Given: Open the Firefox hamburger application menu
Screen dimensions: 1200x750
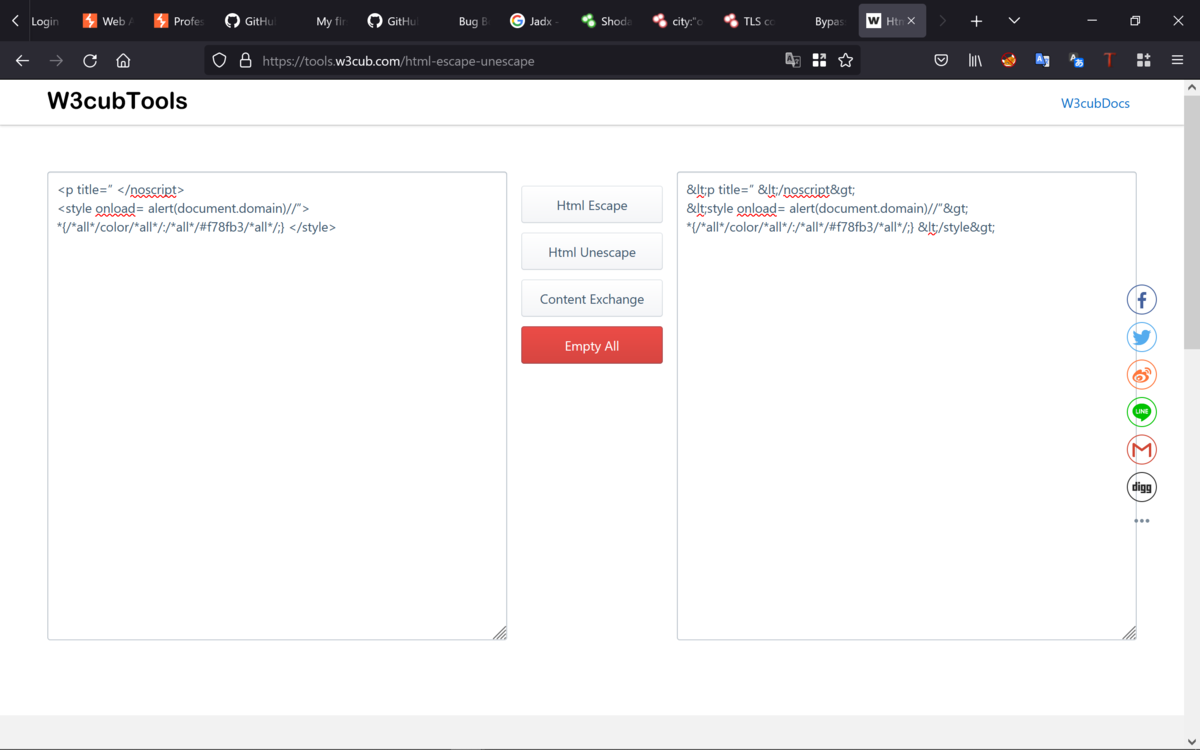Looking at the screenshot, I should 1177,61.
